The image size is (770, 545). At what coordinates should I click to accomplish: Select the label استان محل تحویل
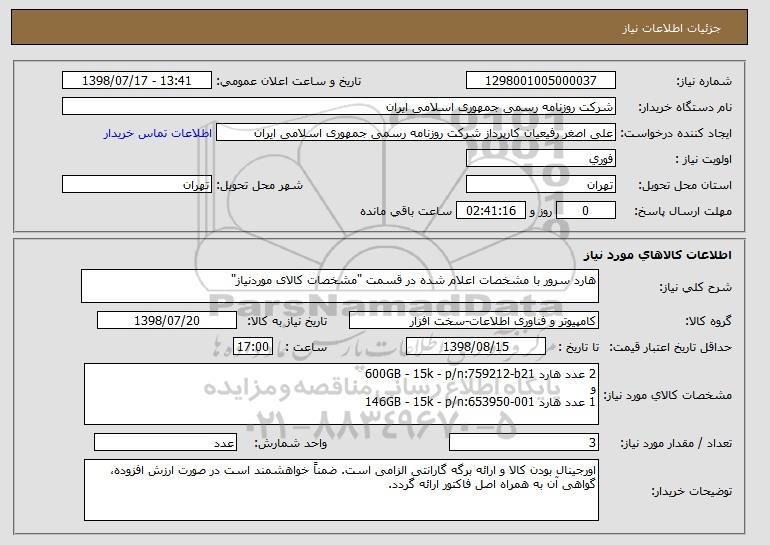click(x=685, y=186)
